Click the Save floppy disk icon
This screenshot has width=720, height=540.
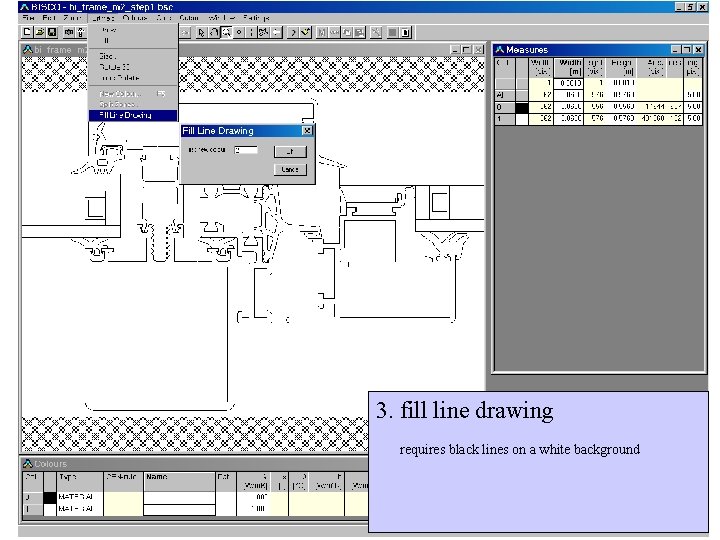pyautogui.click(x=52, y=32)
